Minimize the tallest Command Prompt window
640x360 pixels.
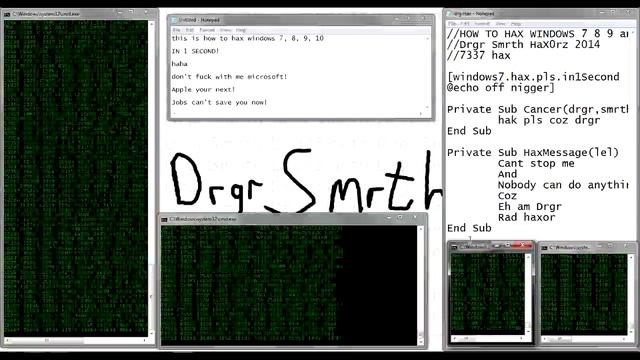tap(120, 13)
